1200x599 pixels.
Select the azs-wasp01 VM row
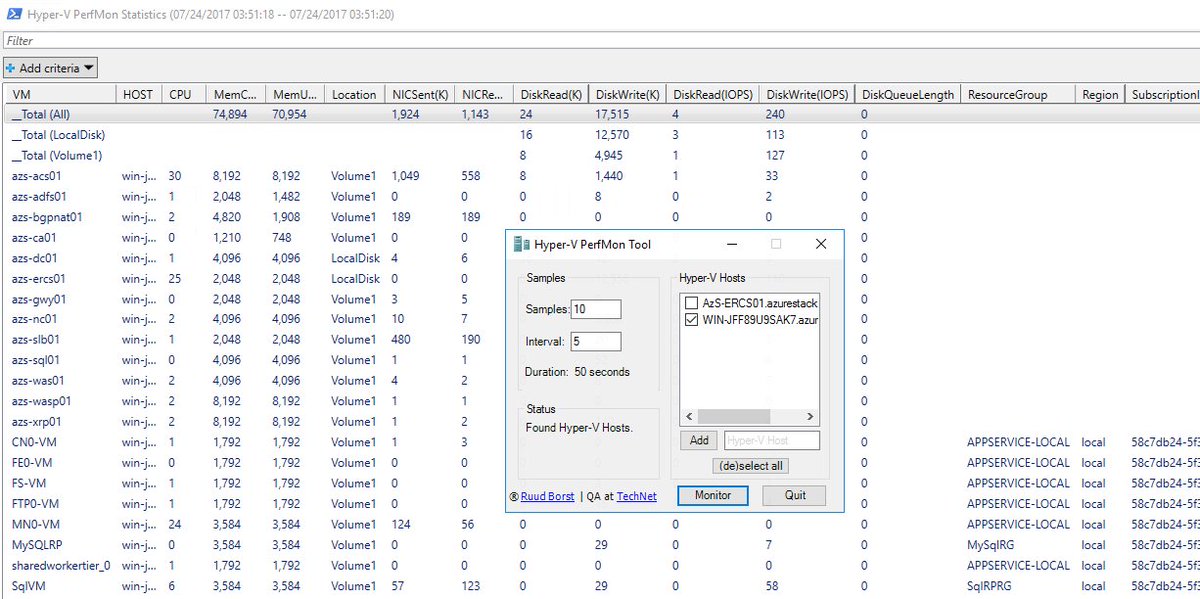click(600, 401)
